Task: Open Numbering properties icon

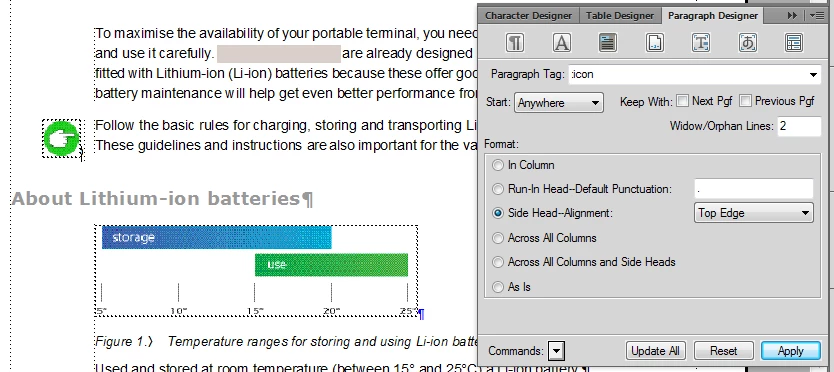Action: pos(654,43)
